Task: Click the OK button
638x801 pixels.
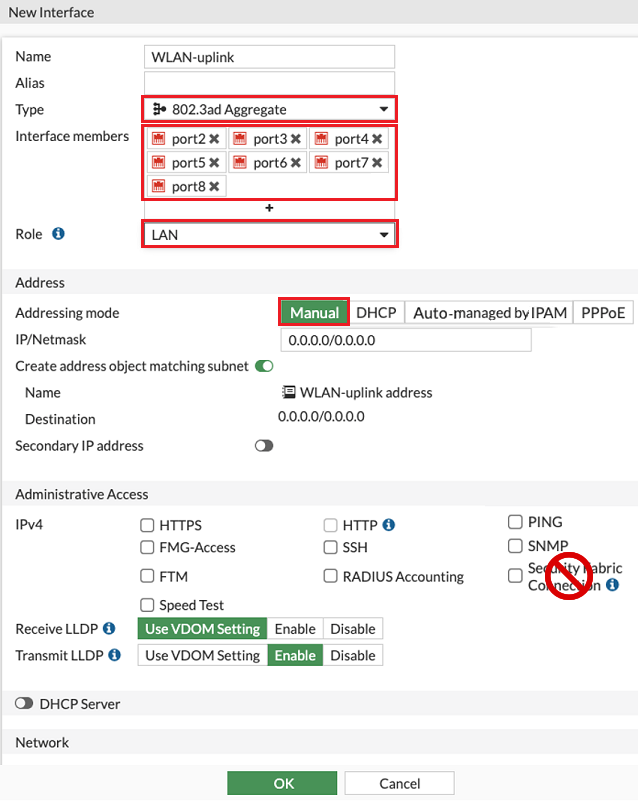Action: [x=281, y=783]
